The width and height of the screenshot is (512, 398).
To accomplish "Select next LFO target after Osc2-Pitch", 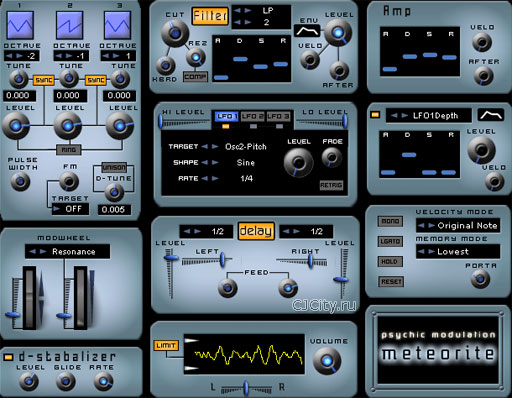I will point(215,147).
